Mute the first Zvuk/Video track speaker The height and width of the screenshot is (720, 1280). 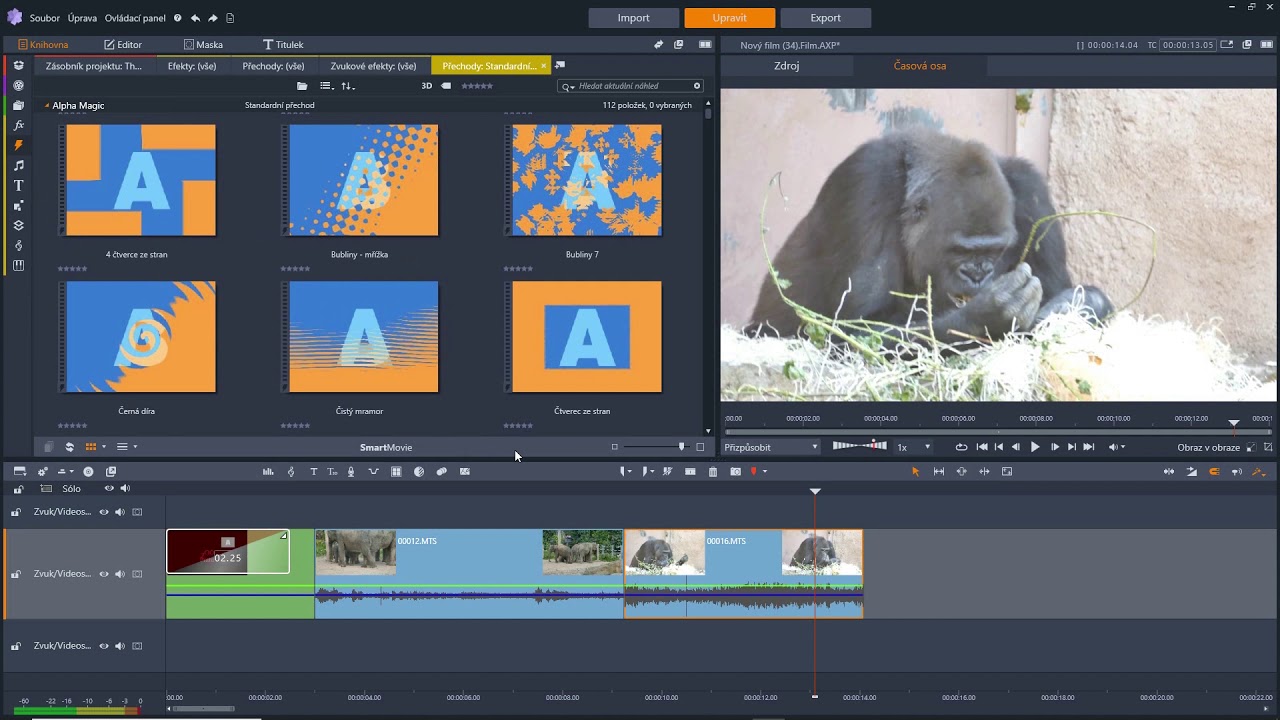[x=120, y=512]
